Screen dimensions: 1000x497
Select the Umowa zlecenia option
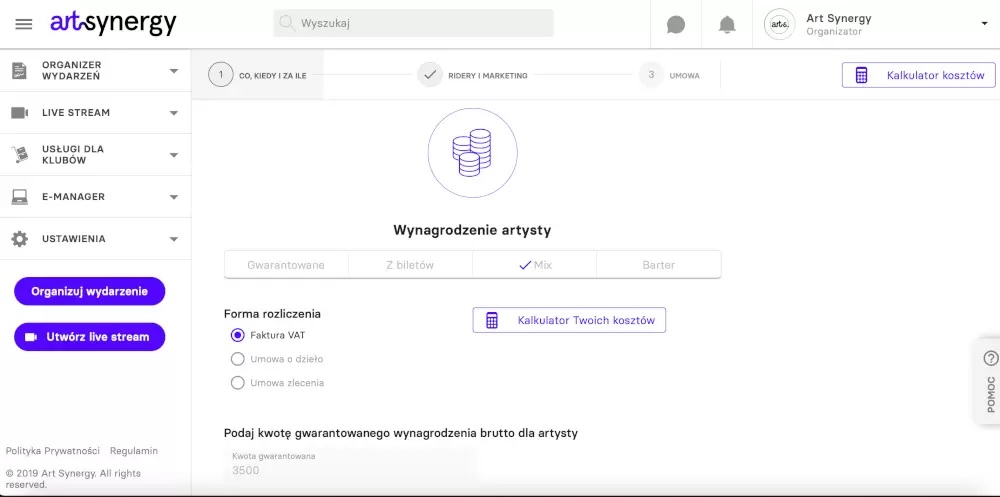click(238, 383)
